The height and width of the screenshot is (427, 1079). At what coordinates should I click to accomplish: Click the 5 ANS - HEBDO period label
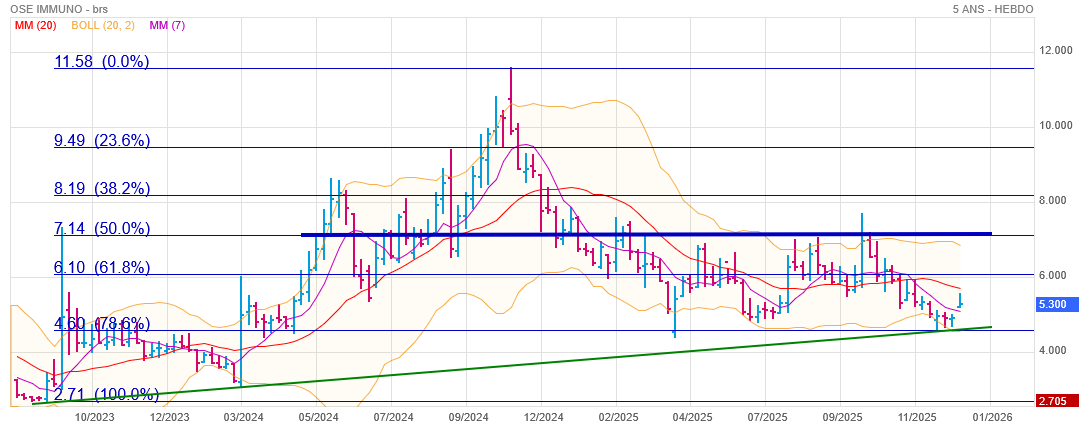[993, 9]
